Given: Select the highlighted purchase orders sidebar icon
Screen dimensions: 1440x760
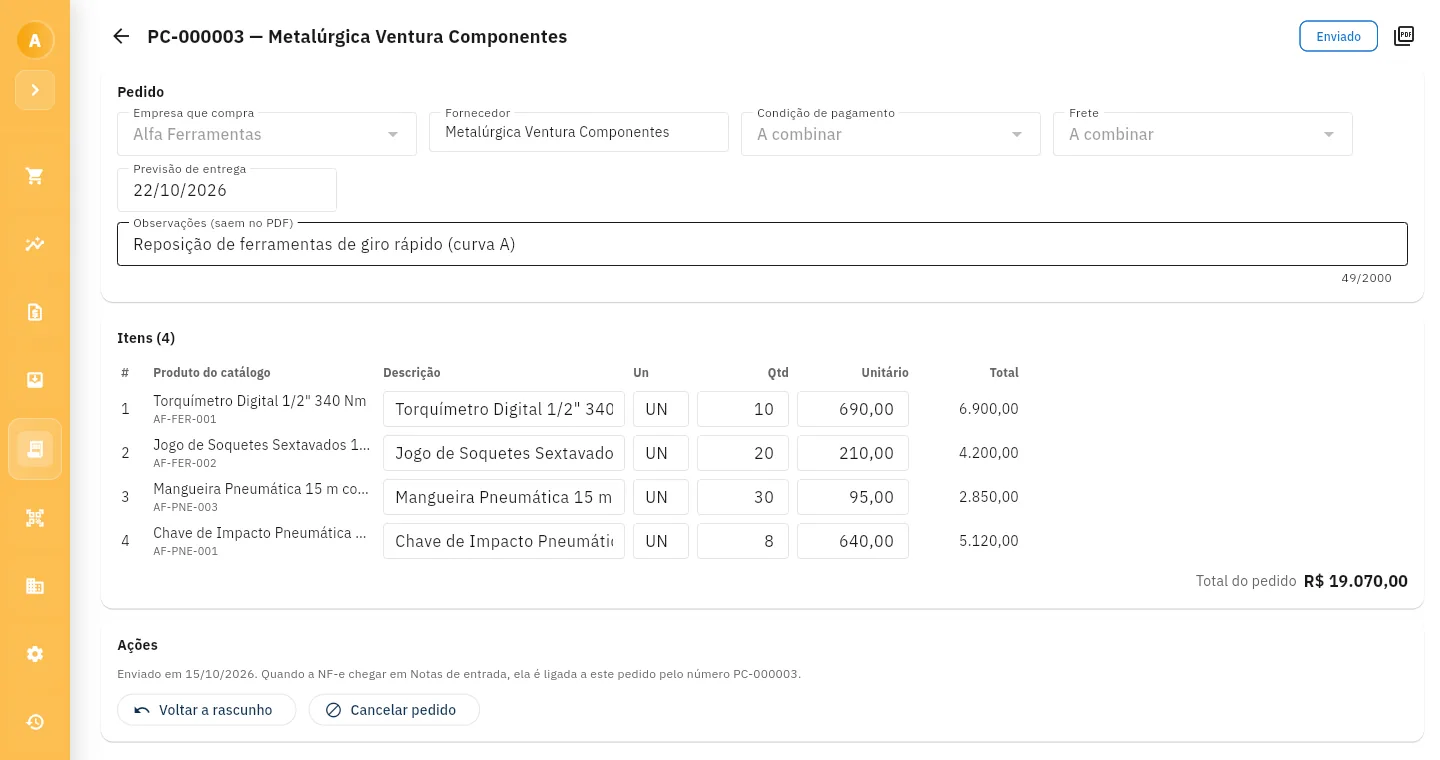Looking at the screenshot, I should pos(35,449).
